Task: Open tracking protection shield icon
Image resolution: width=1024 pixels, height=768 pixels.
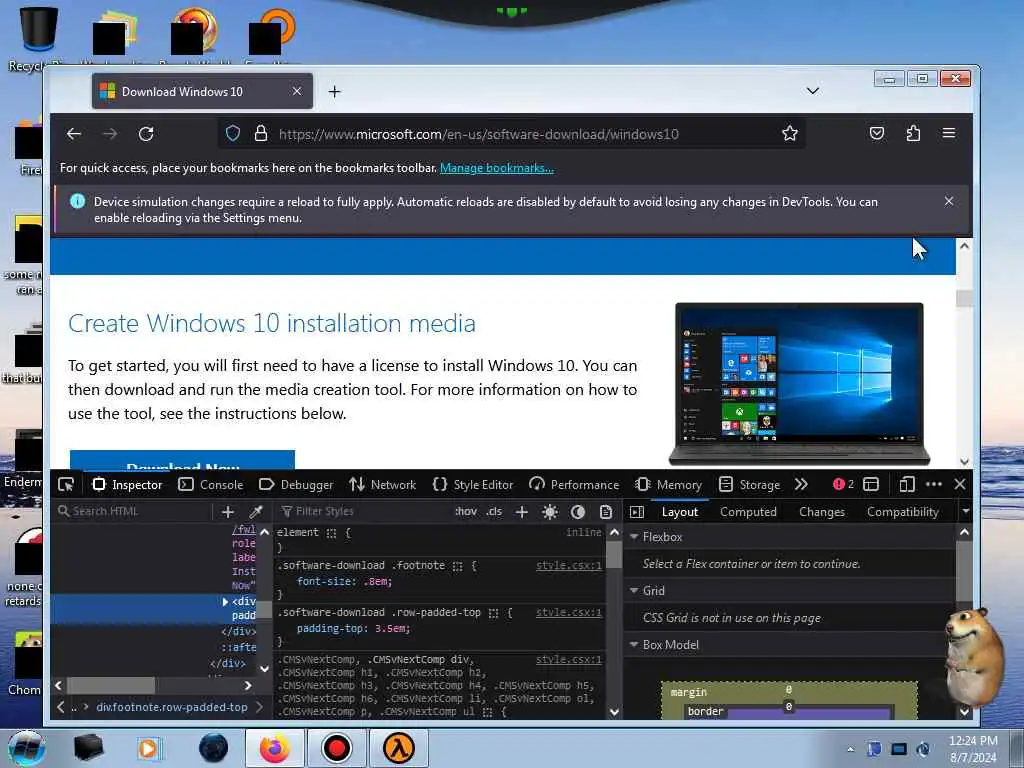Action: pos(233,134)
